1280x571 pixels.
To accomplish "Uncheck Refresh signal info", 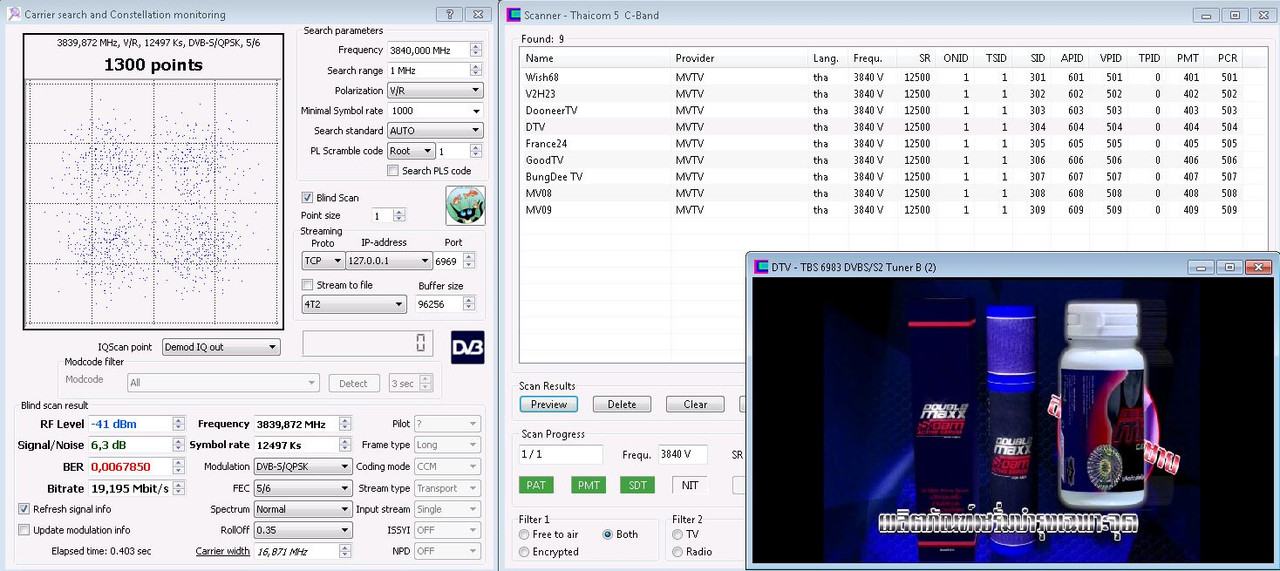I will [24, 509].
